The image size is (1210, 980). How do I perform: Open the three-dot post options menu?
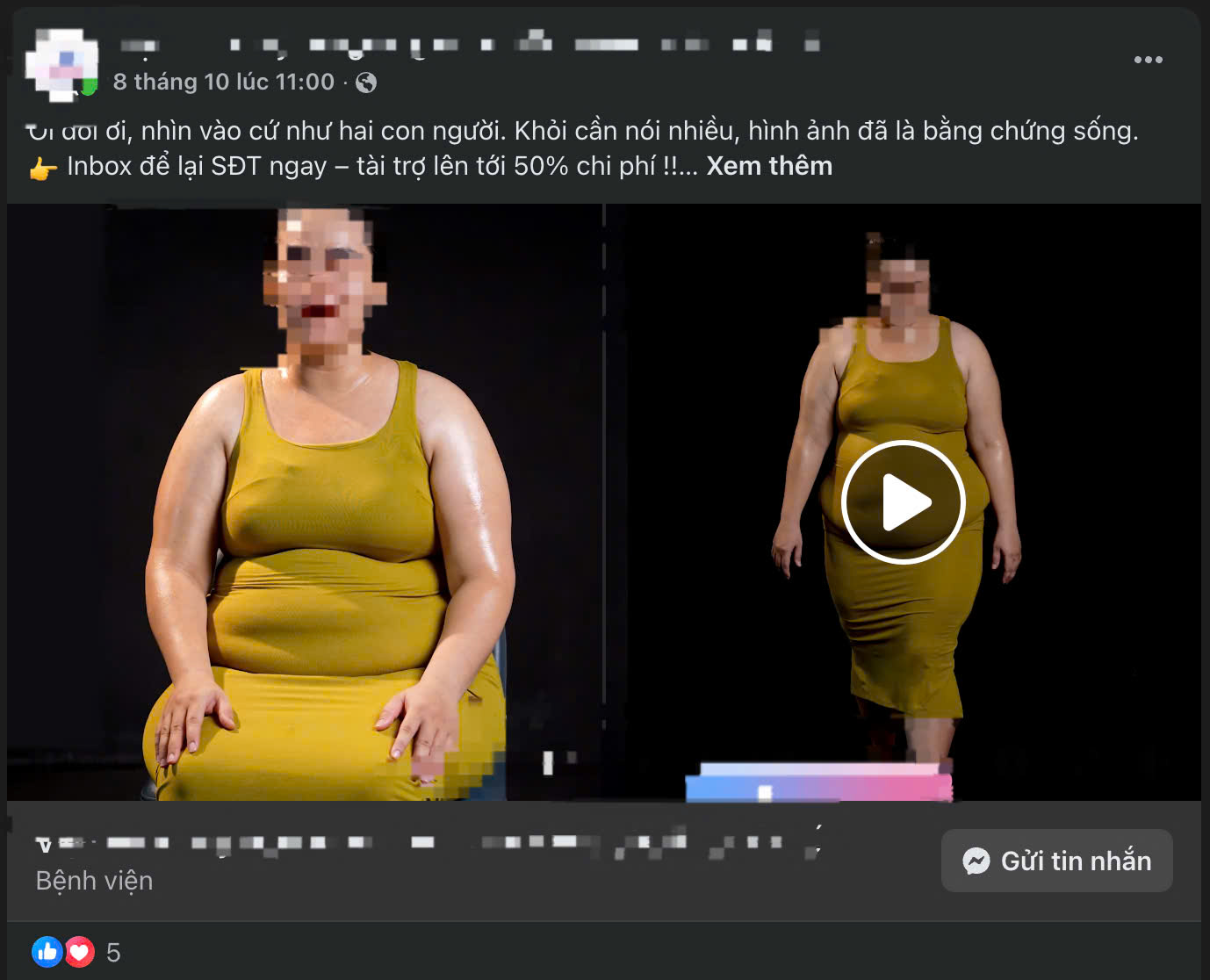[x=1148, y=60]
